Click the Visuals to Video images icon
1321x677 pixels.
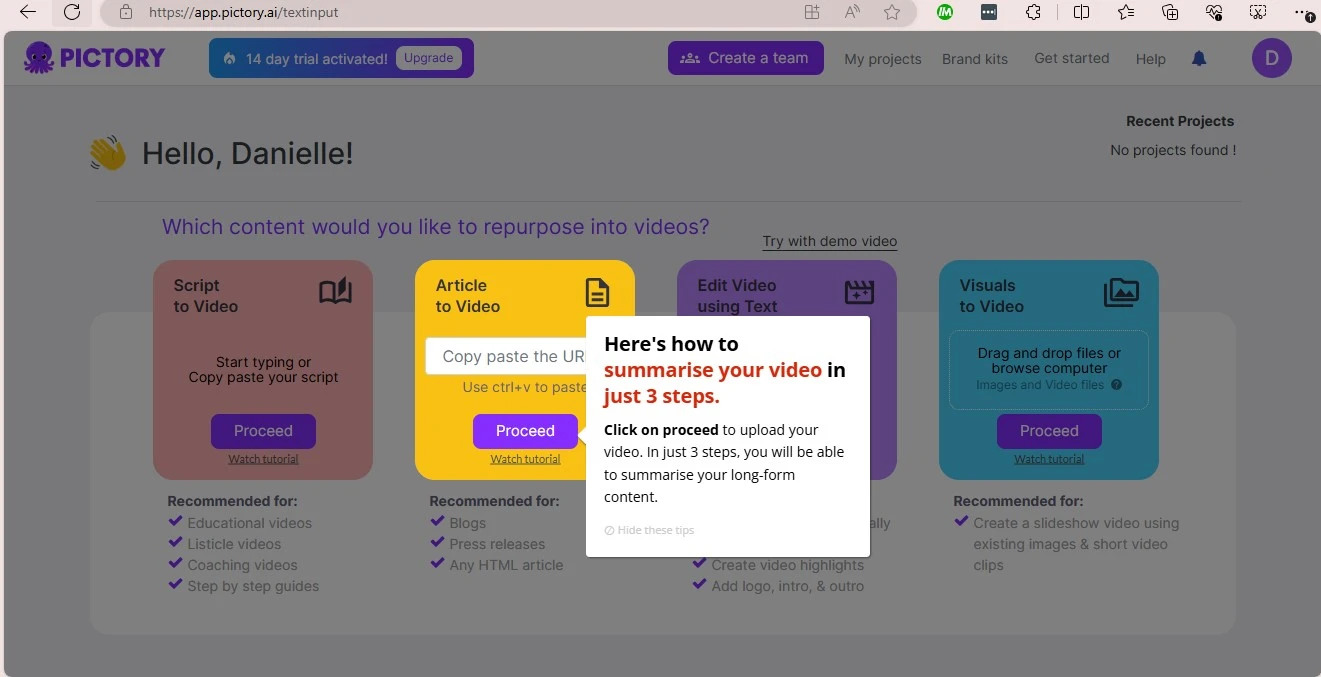click(x=1122, y=292)
